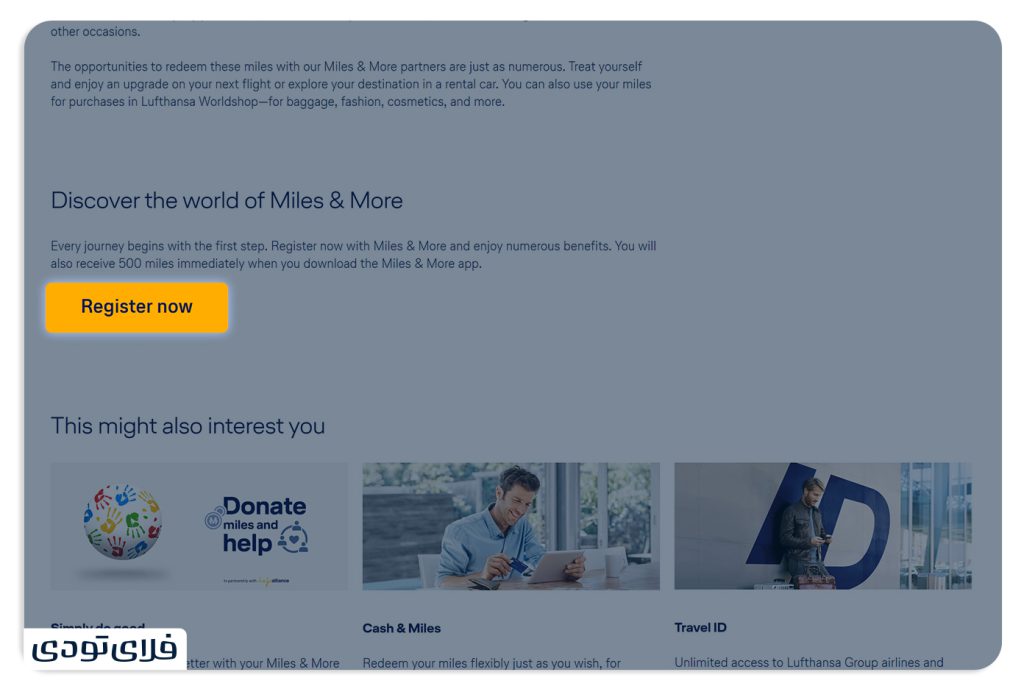Follow the Travel ID heading link
This screenshot has height=689, width=1024.
point(700,628)
